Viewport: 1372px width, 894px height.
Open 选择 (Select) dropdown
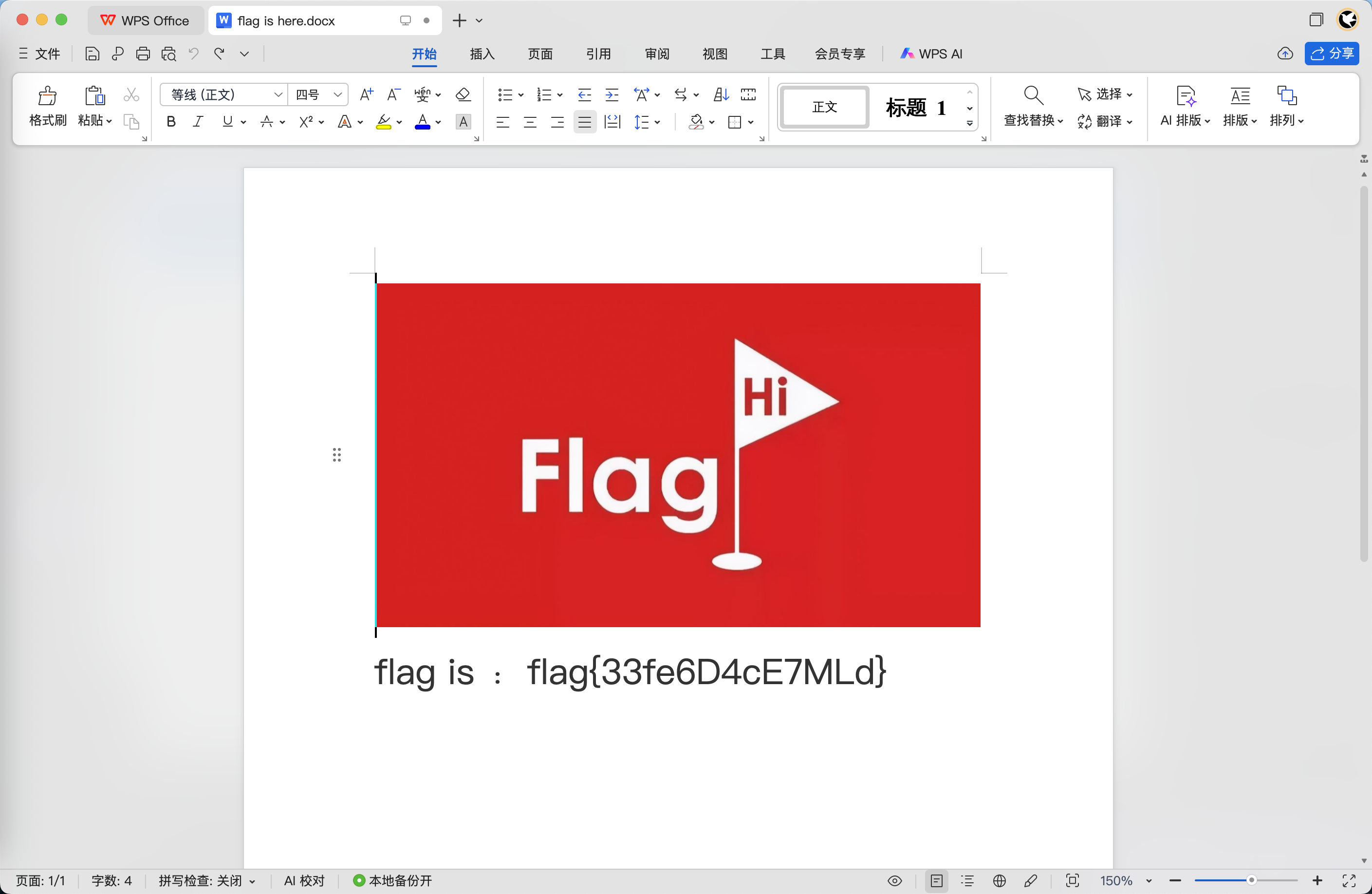tap(1105, 94)
